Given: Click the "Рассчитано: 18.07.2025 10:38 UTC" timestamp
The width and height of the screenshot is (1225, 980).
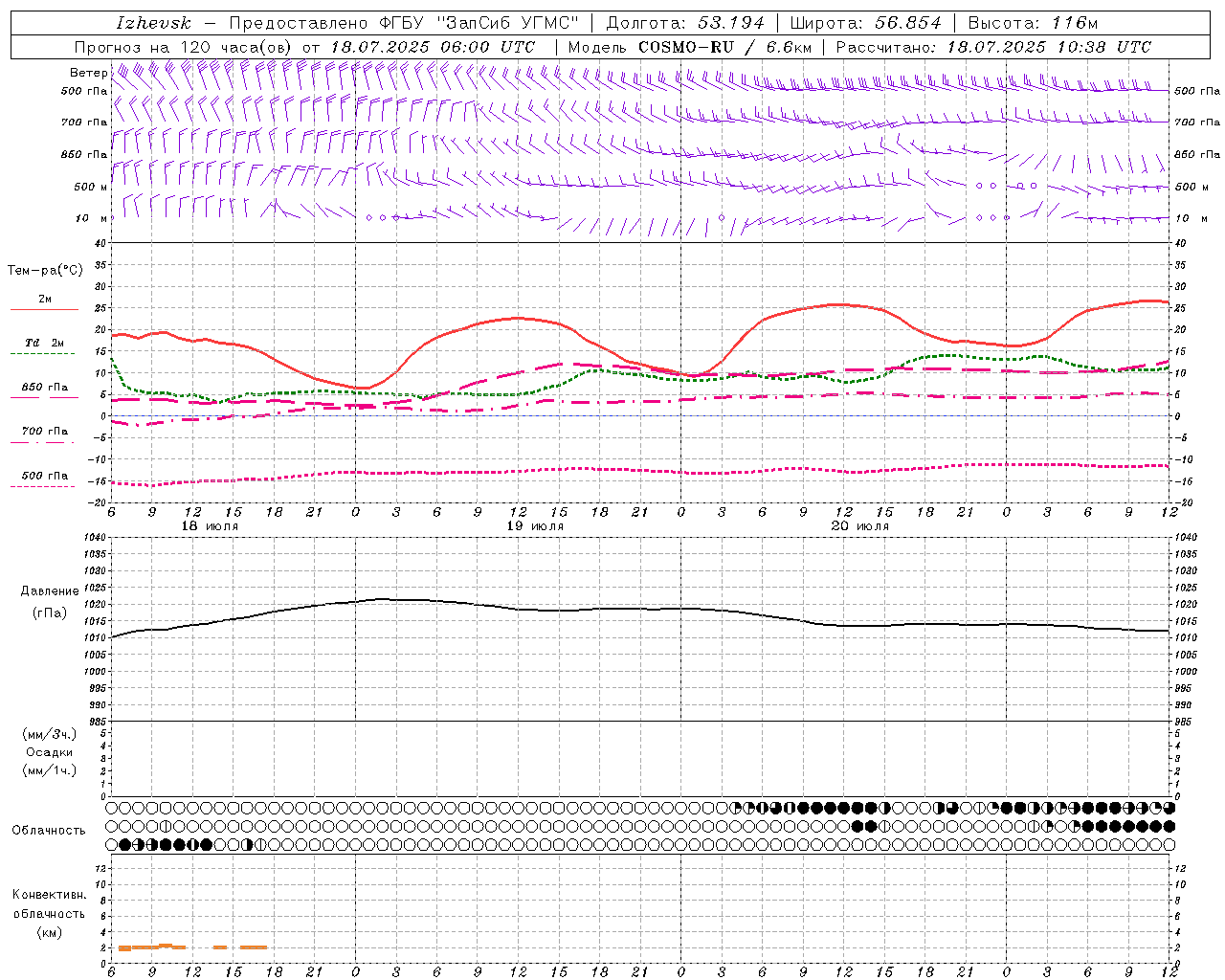Looking at the screenshot, I should tap(993, 47).
